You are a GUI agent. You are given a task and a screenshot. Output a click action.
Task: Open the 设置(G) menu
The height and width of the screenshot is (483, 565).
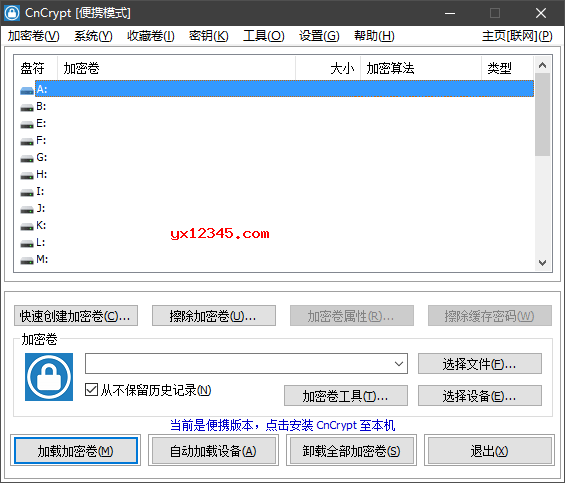[x=319, y=36]
